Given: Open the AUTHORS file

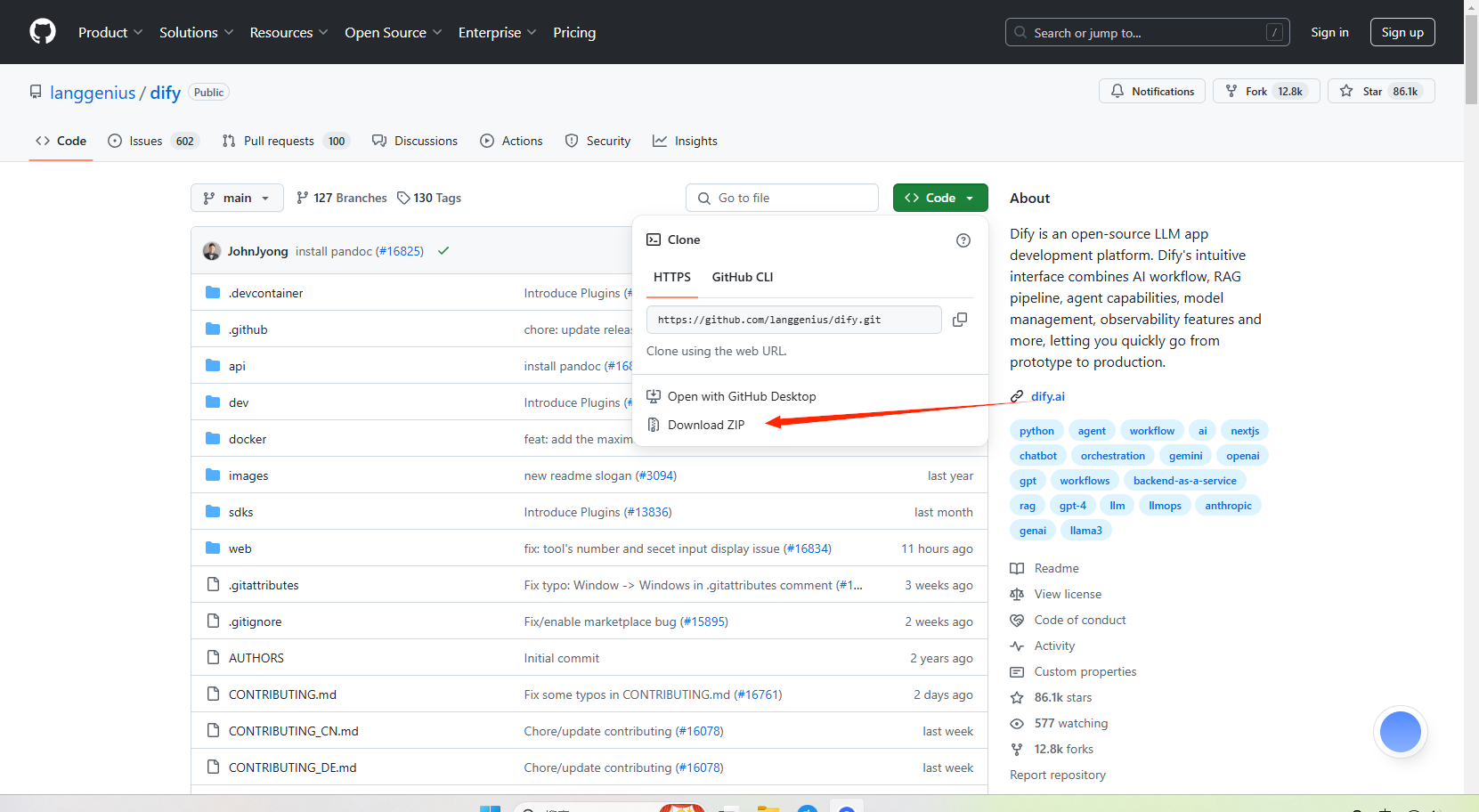Looking at the screenshot, I should point(256,658).
